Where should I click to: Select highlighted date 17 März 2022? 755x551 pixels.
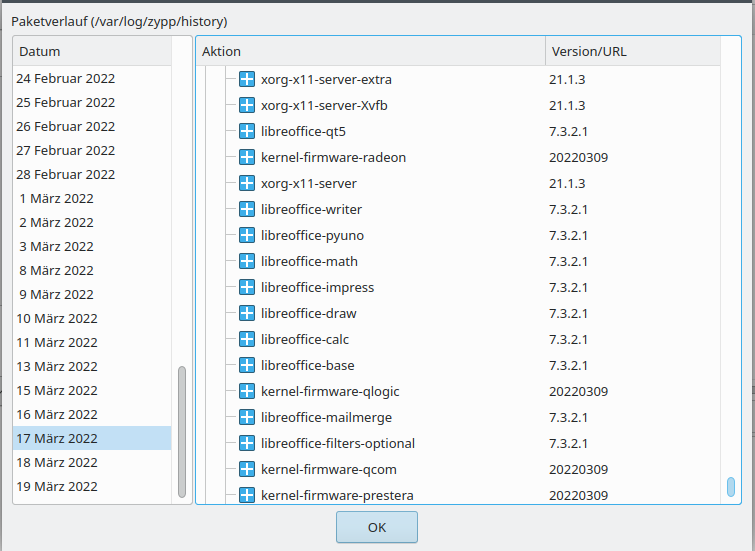click(x=92, y=438)
